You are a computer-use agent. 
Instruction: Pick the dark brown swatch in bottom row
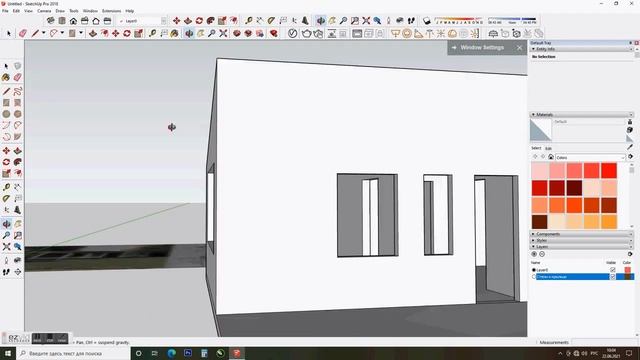[x=540, y=222]
